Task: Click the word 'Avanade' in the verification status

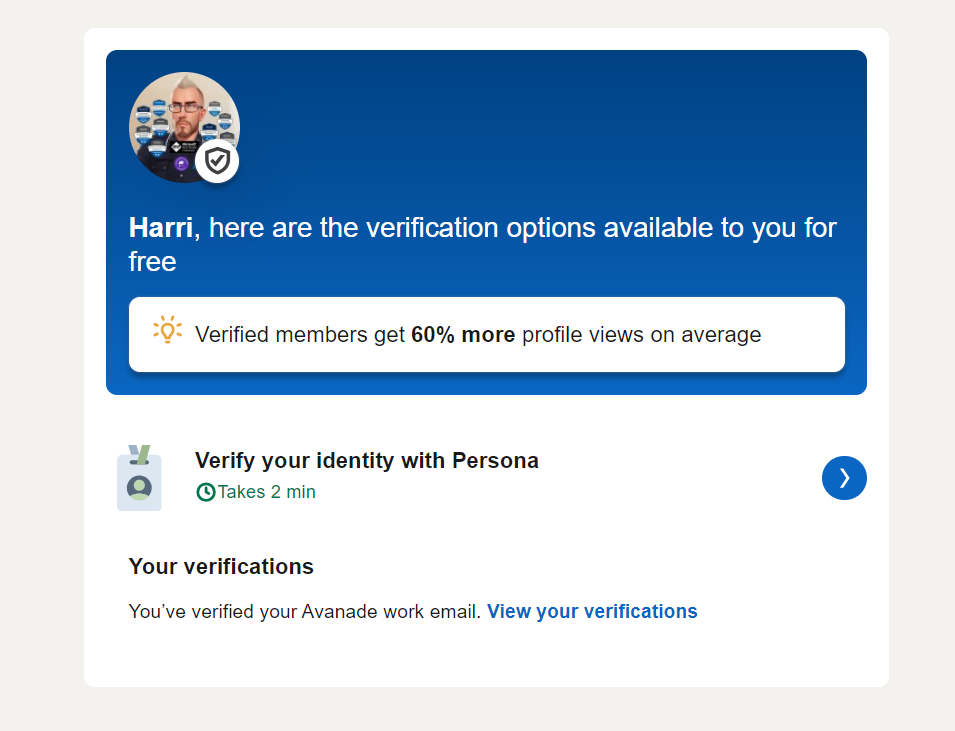Action: tap(339, 611)
